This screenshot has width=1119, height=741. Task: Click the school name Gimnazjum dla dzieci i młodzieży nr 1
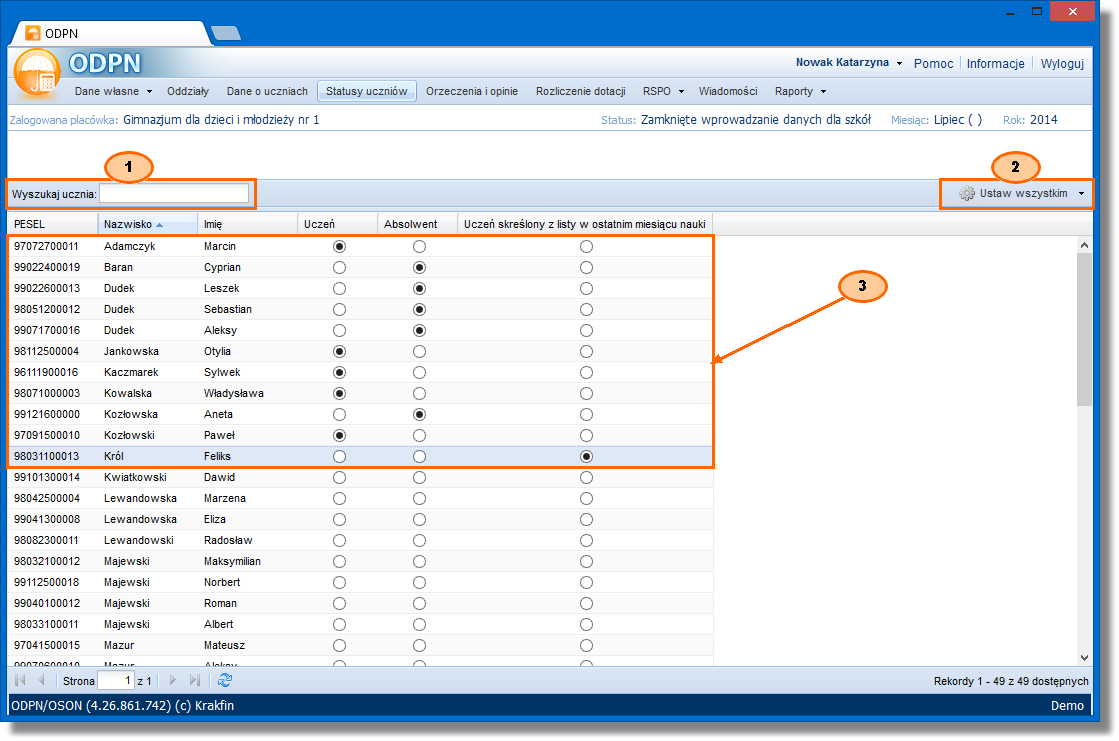point(221,120)
